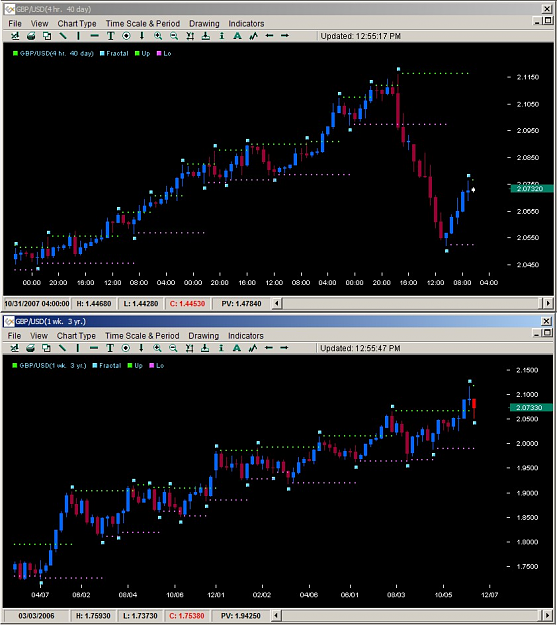The width and height of the screenshot is (557, 625).
Task: Click the H: 1.75930 status value
Action: [x=93, y=616]
